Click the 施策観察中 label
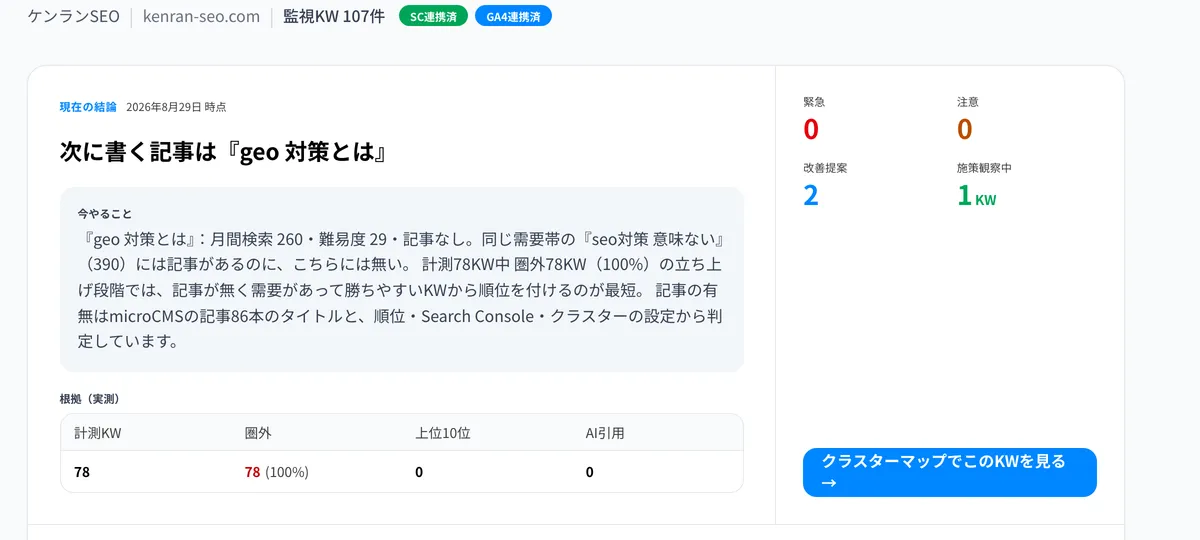1200x540 pixels. [985, 168]
